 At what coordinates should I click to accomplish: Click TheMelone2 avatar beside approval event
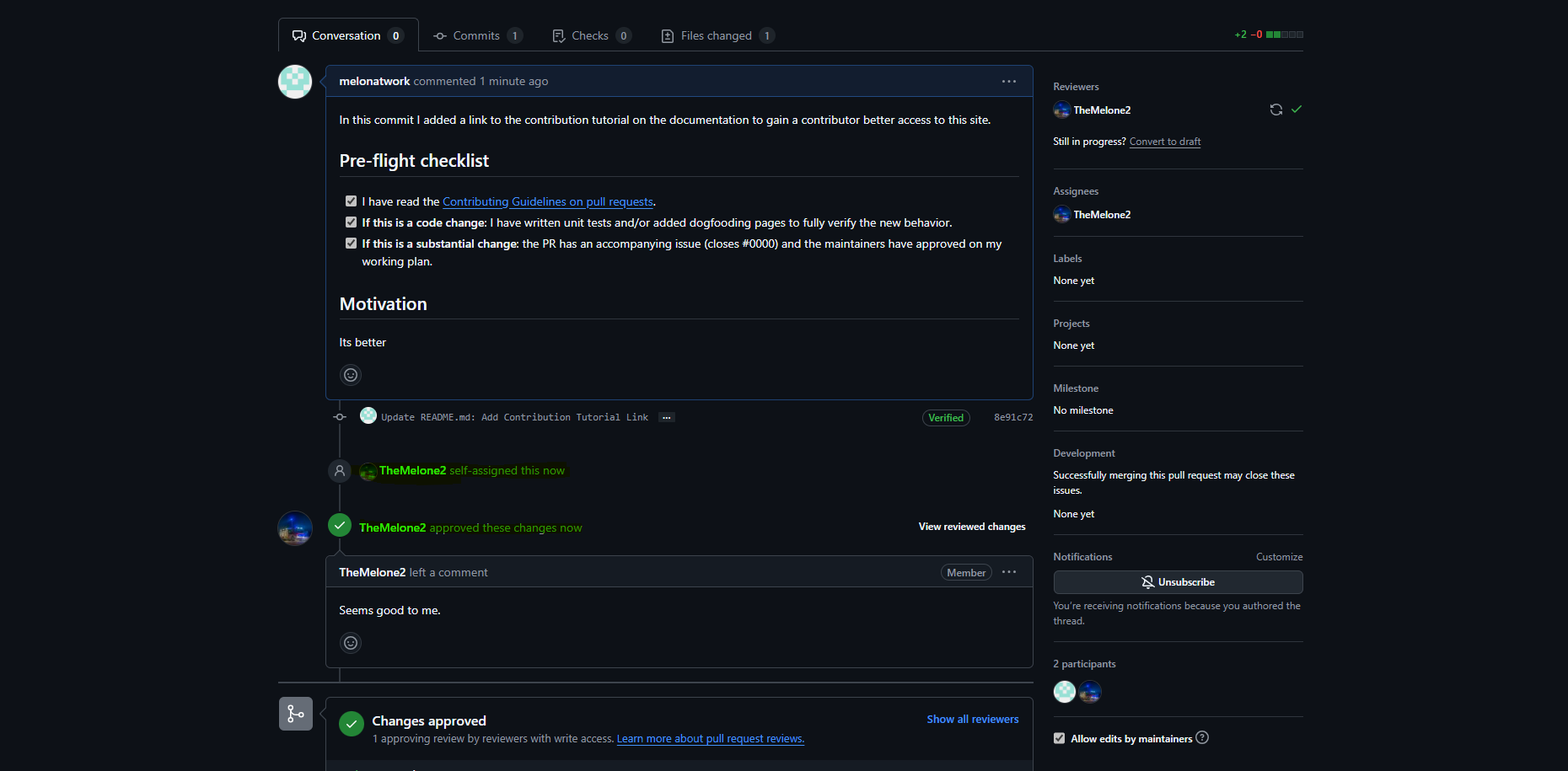click(x=295, y=528)
